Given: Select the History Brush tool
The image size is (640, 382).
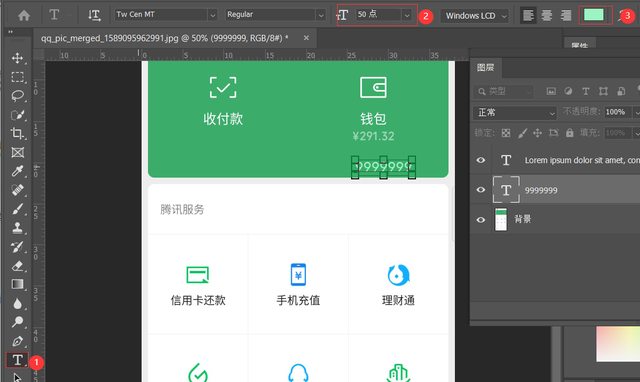Looking at the screenshot, I should [x=17, y=247].
